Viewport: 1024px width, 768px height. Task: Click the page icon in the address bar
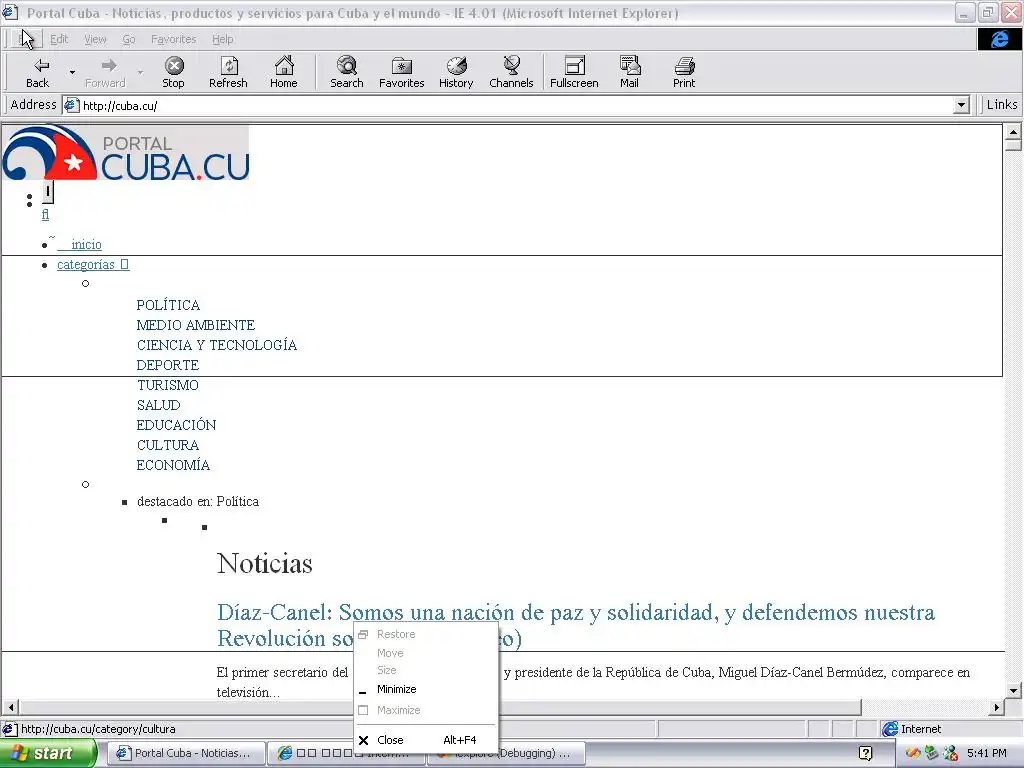pos(71,105)
